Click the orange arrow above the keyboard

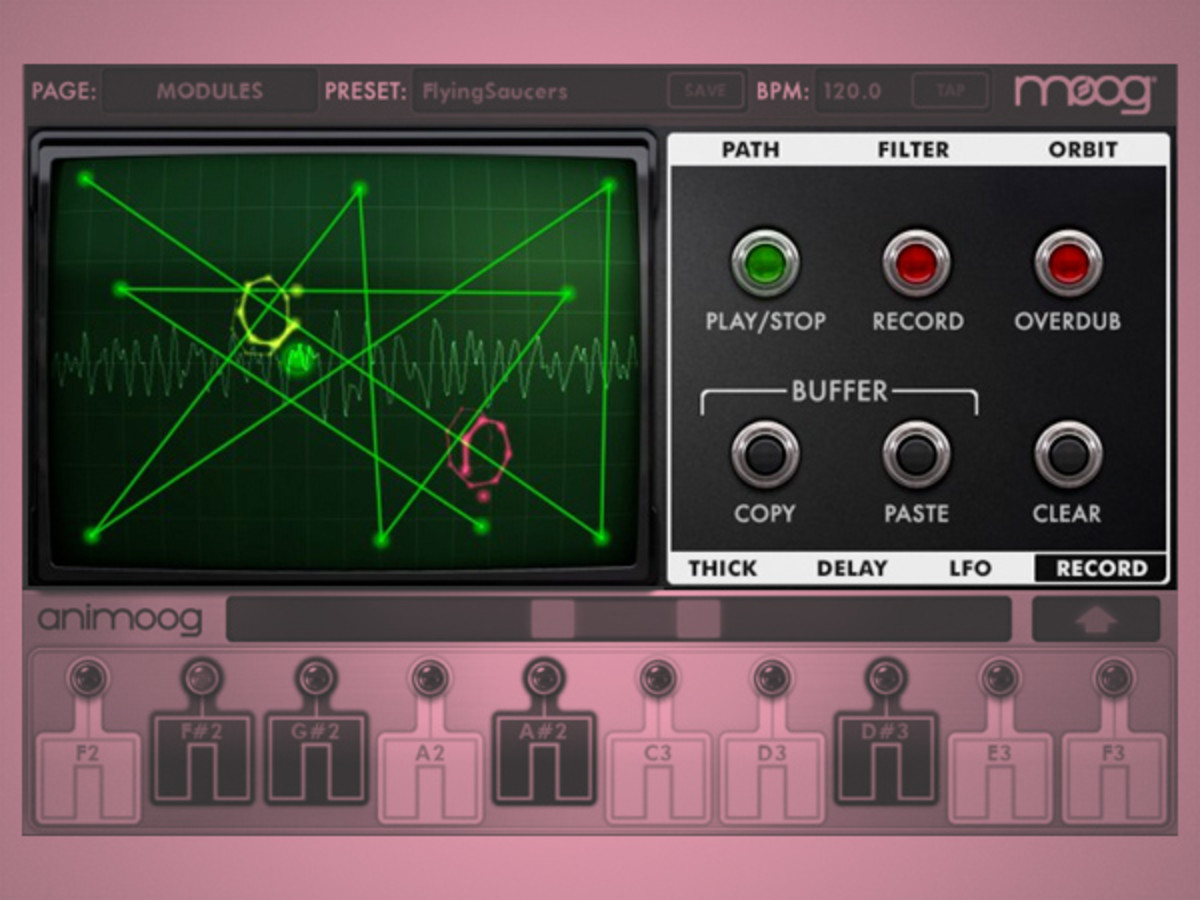click(x=1094, y=618)
